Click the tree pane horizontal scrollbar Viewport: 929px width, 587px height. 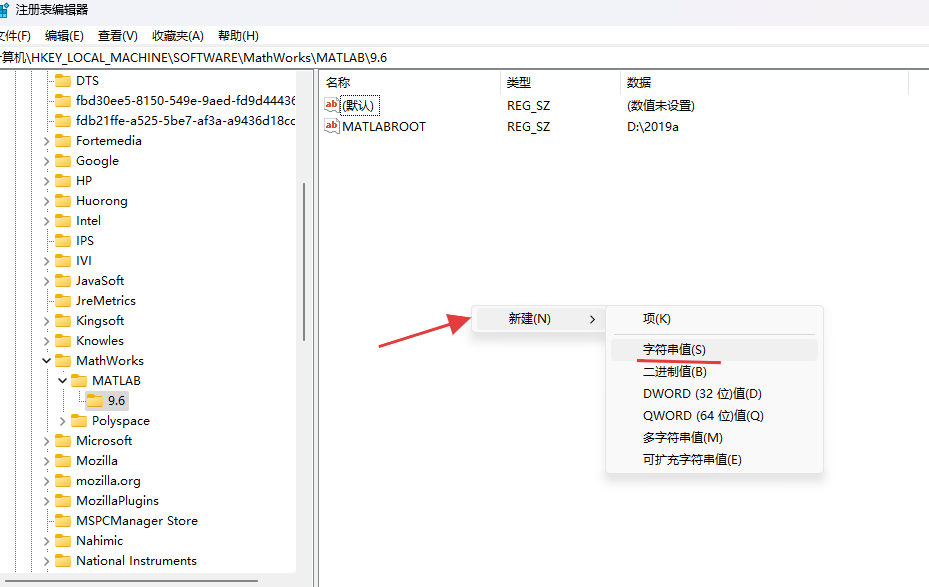click(x=131, y=581)
